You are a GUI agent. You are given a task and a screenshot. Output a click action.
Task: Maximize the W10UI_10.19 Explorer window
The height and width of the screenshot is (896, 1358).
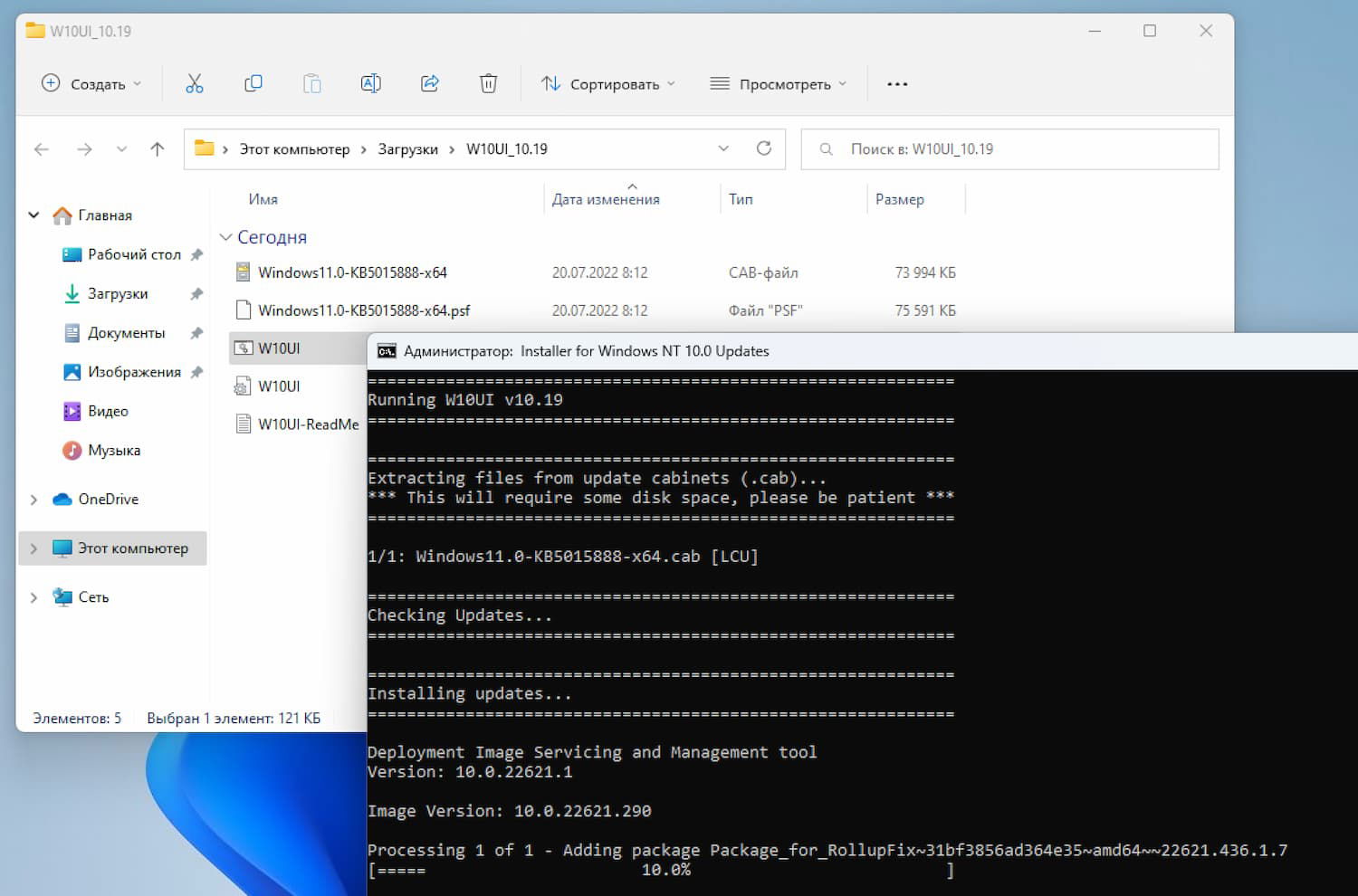[x=1150, y=31]
